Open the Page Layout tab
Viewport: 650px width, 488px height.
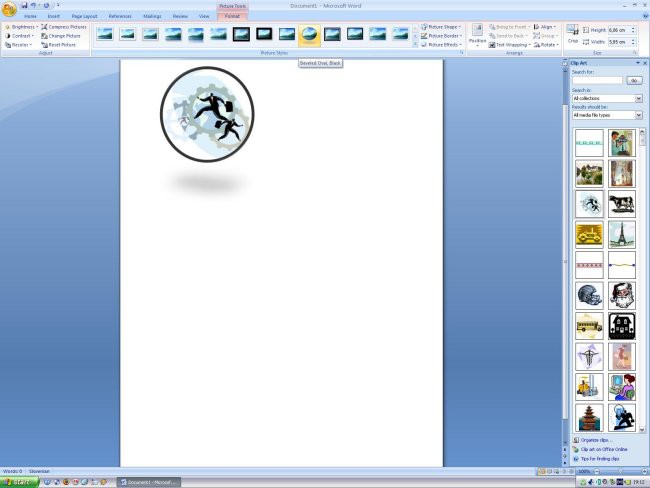[x=84, y=16]
